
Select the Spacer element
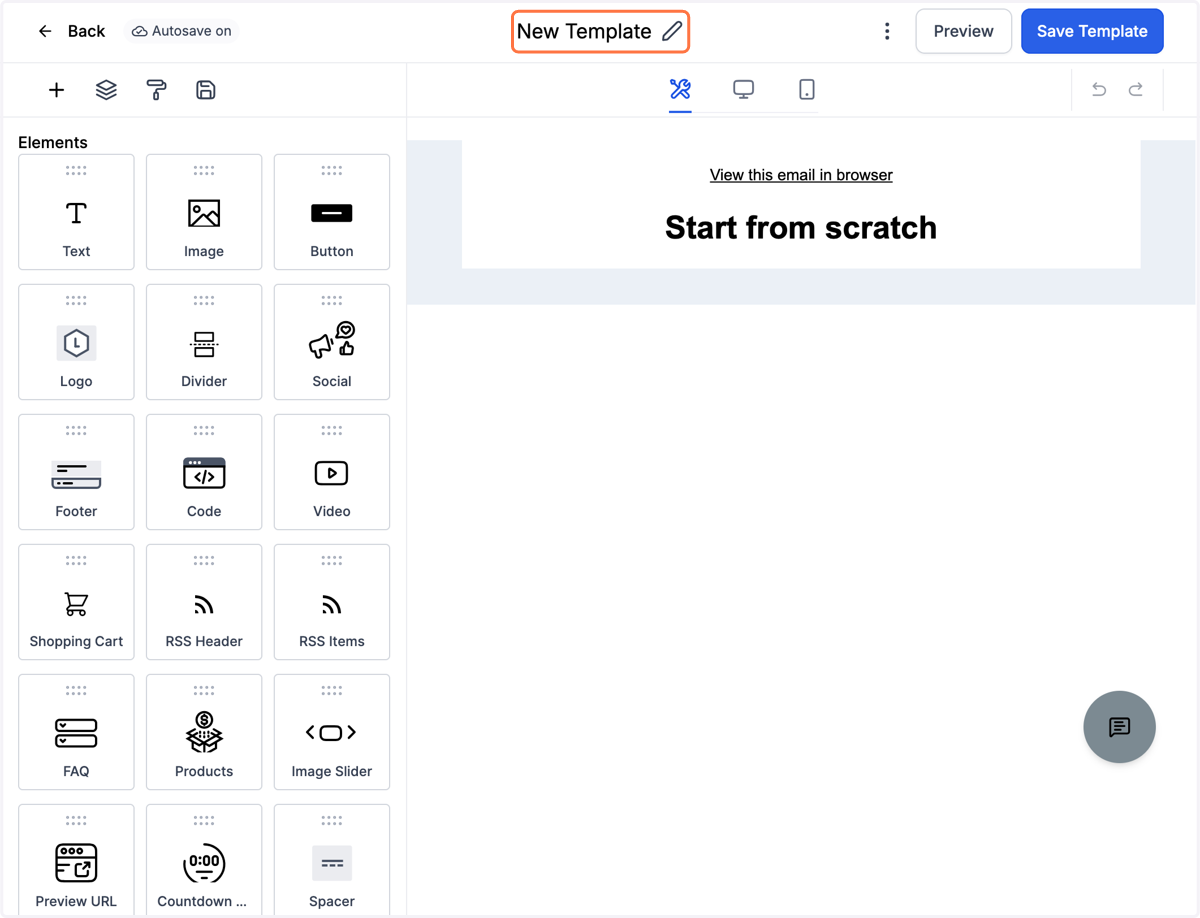point(332,861)
